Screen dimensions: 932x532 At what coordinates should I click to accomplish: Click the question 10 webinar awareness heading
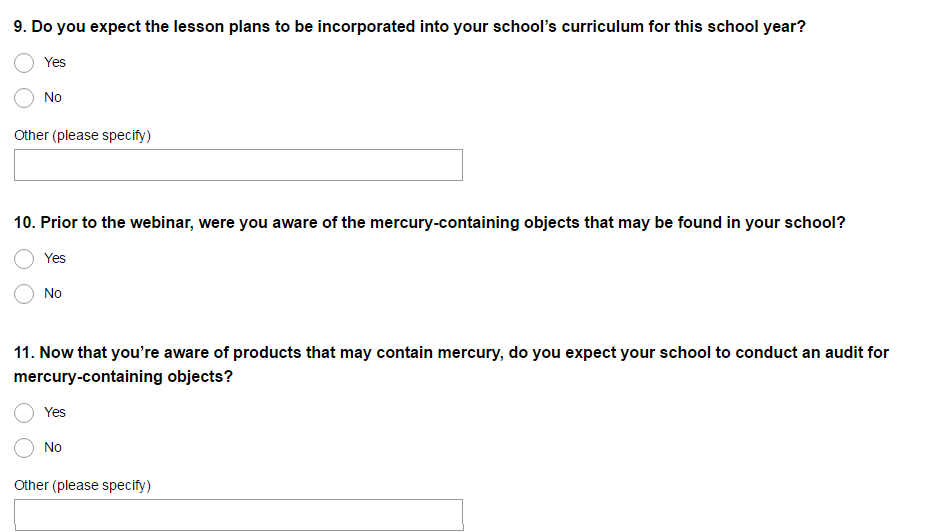point(429,222)
